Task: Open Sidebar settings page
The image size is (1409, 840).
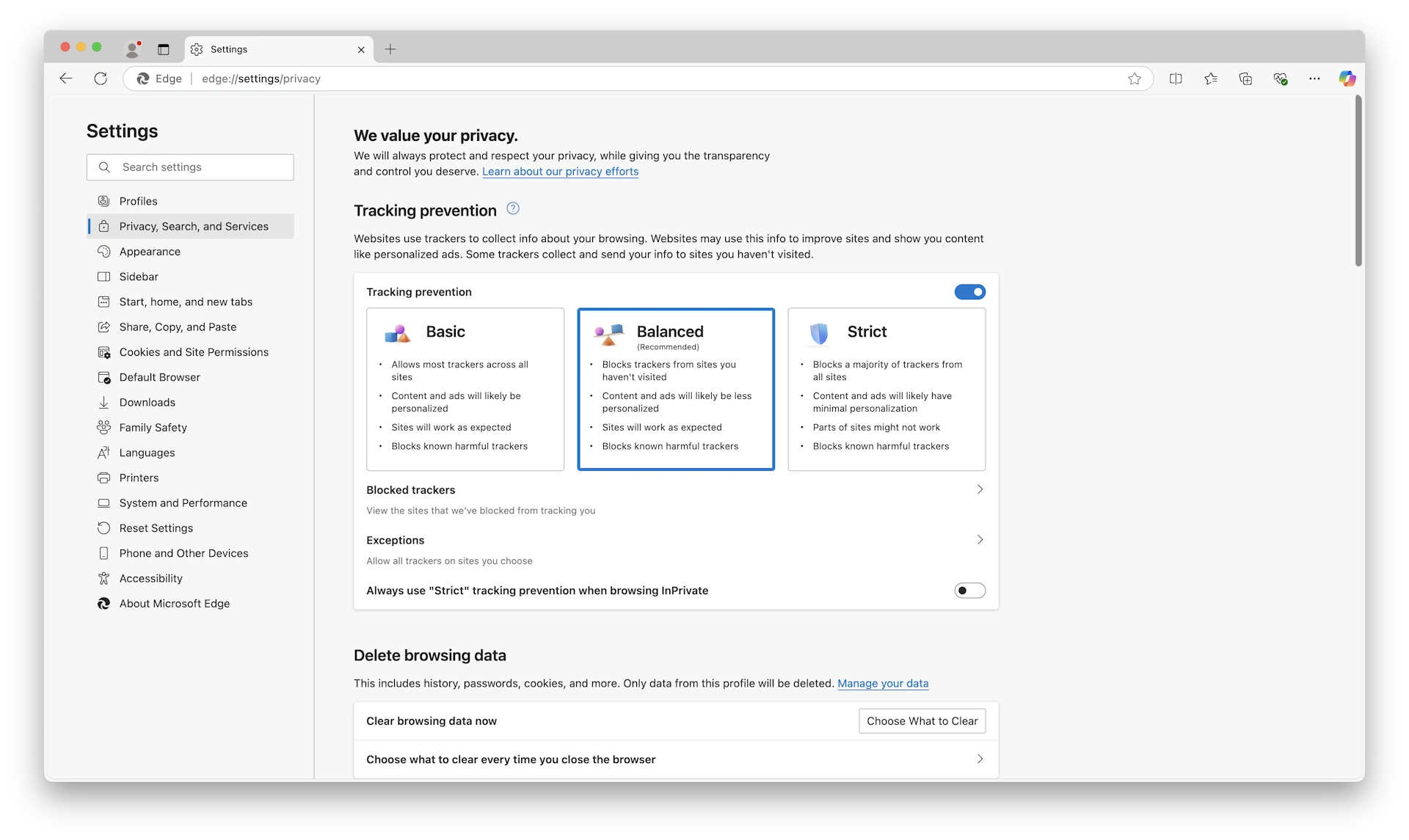Action: [x=137, y=276]
